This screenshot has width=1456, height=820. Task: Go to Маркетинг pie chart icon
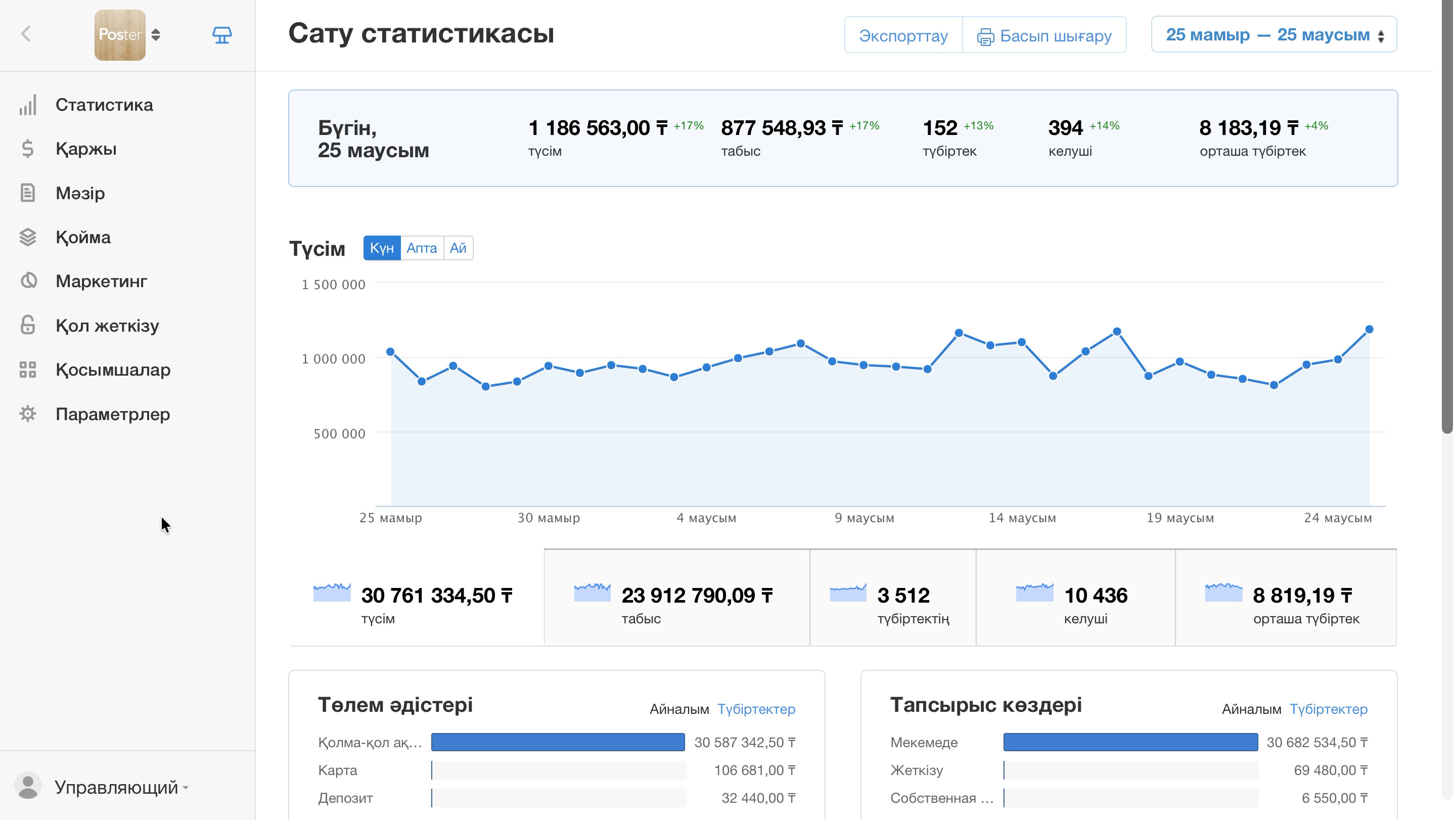point(28,281)
